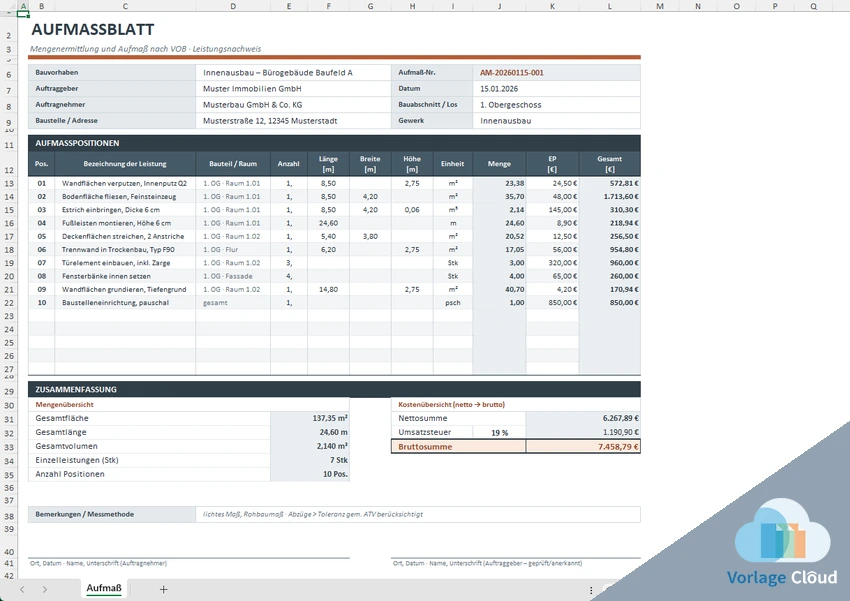Screen dimensions: 850x601
Task: Select 'Fußleisten montieren, Höhe 6 cm' cell
Action: [x=125, y=223]
